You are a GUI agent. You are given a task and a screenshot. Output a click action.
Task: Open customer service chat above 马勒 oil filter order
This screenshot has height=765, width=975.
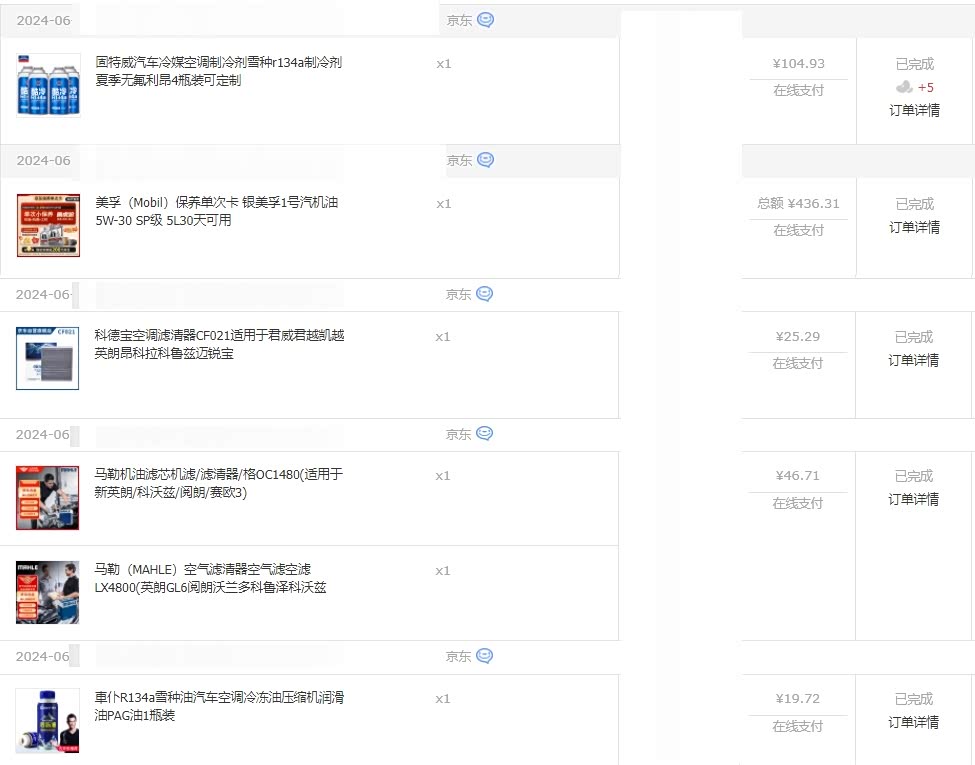coord(484,434)
